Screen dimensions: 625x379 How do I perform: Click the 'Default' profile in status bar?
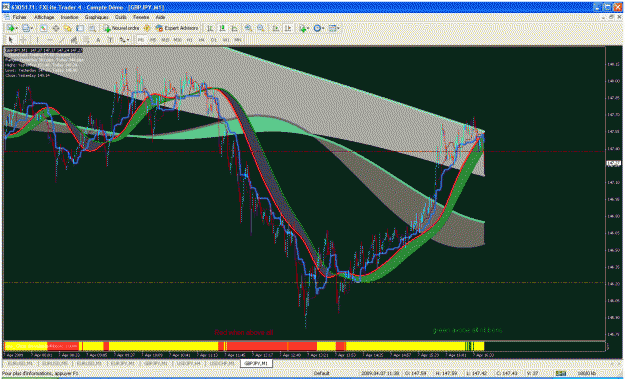click(x=321, y=373)
